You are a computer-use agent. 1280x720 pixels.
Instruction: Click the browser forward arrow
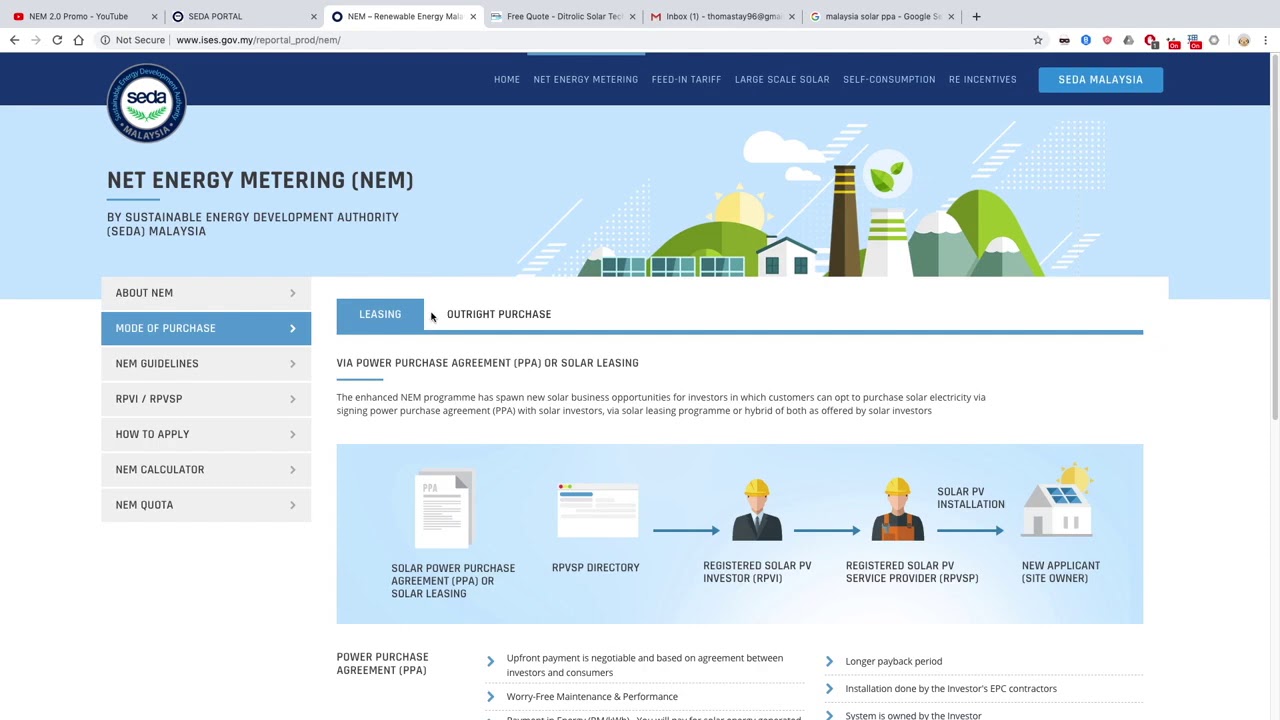36,40
